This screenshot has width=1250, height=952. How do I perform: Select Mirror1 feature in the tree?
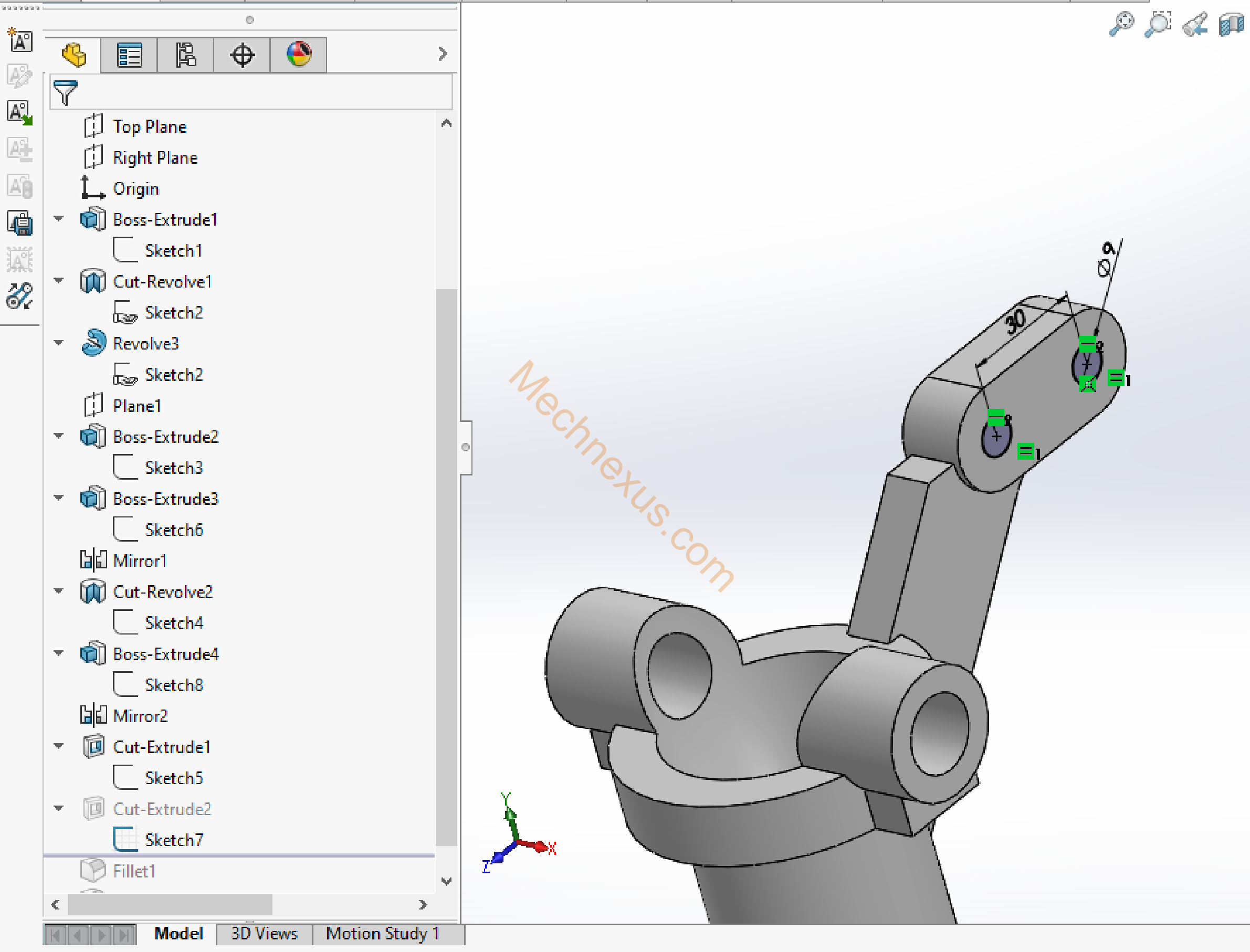tap(140, 560)
